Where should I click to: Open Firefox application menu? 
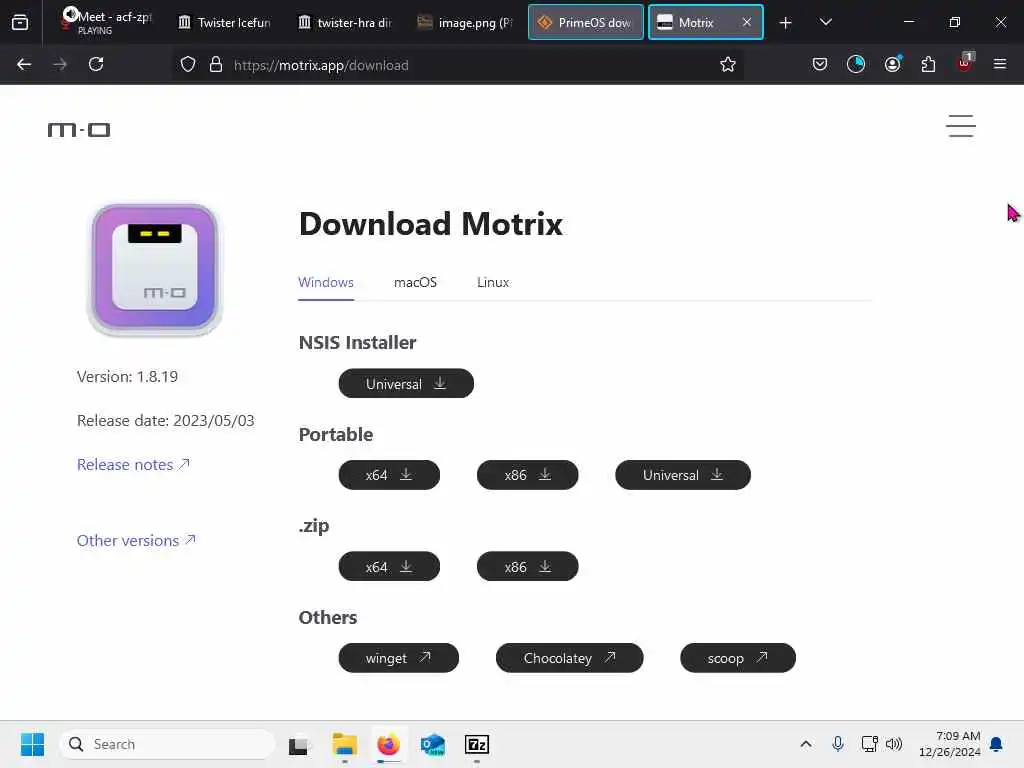pyautogui.click(x=1000, y=65)
